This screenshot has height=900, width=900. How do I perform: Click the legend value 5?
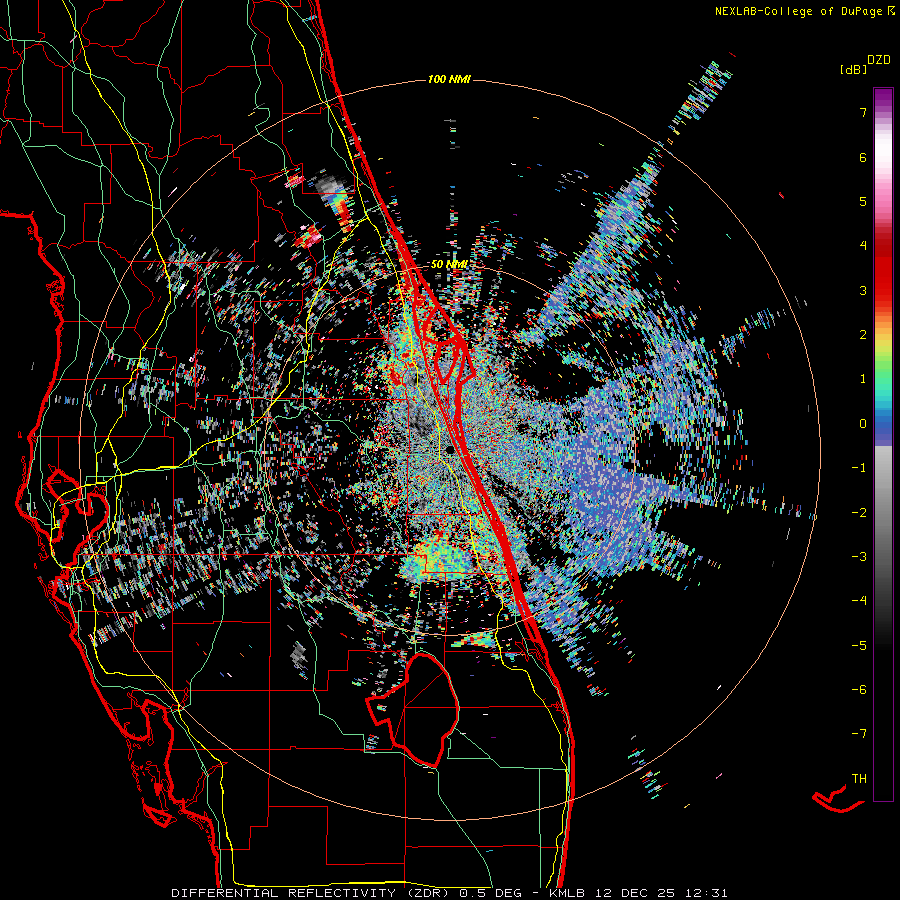pyautogui.click(x=862, y=201)
